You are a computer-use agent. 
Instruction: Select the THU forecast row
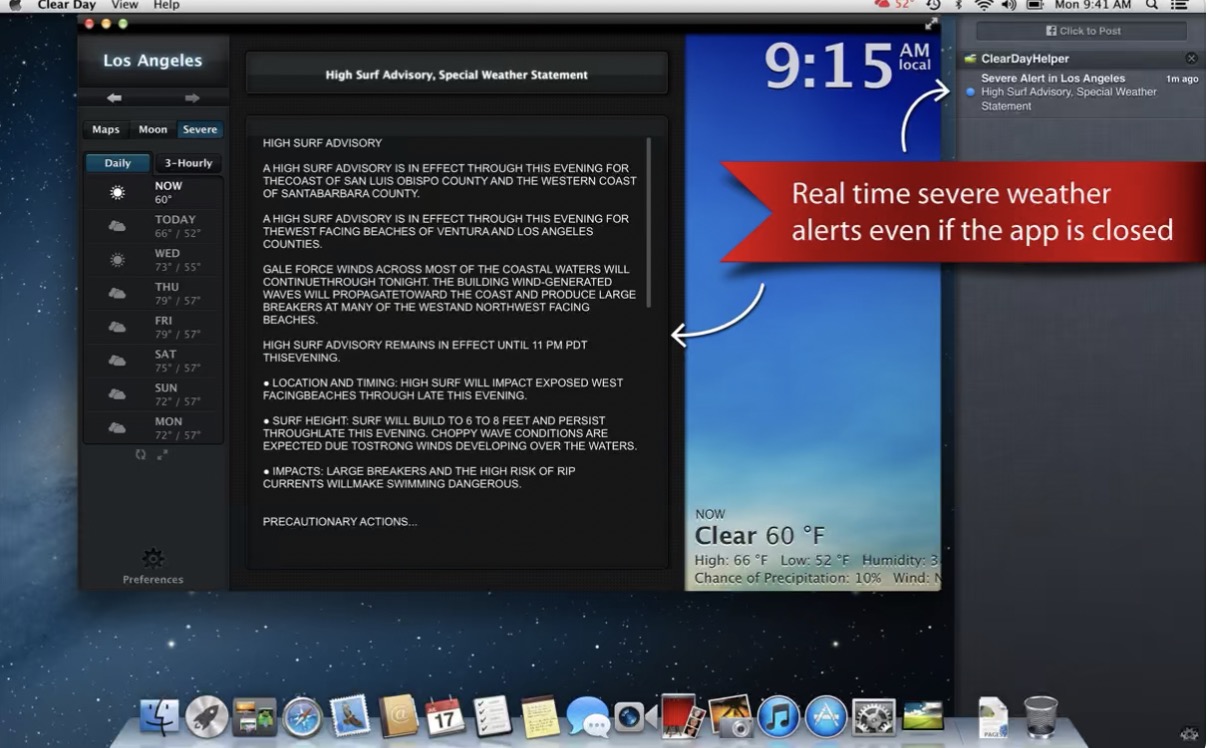(153, 293)
